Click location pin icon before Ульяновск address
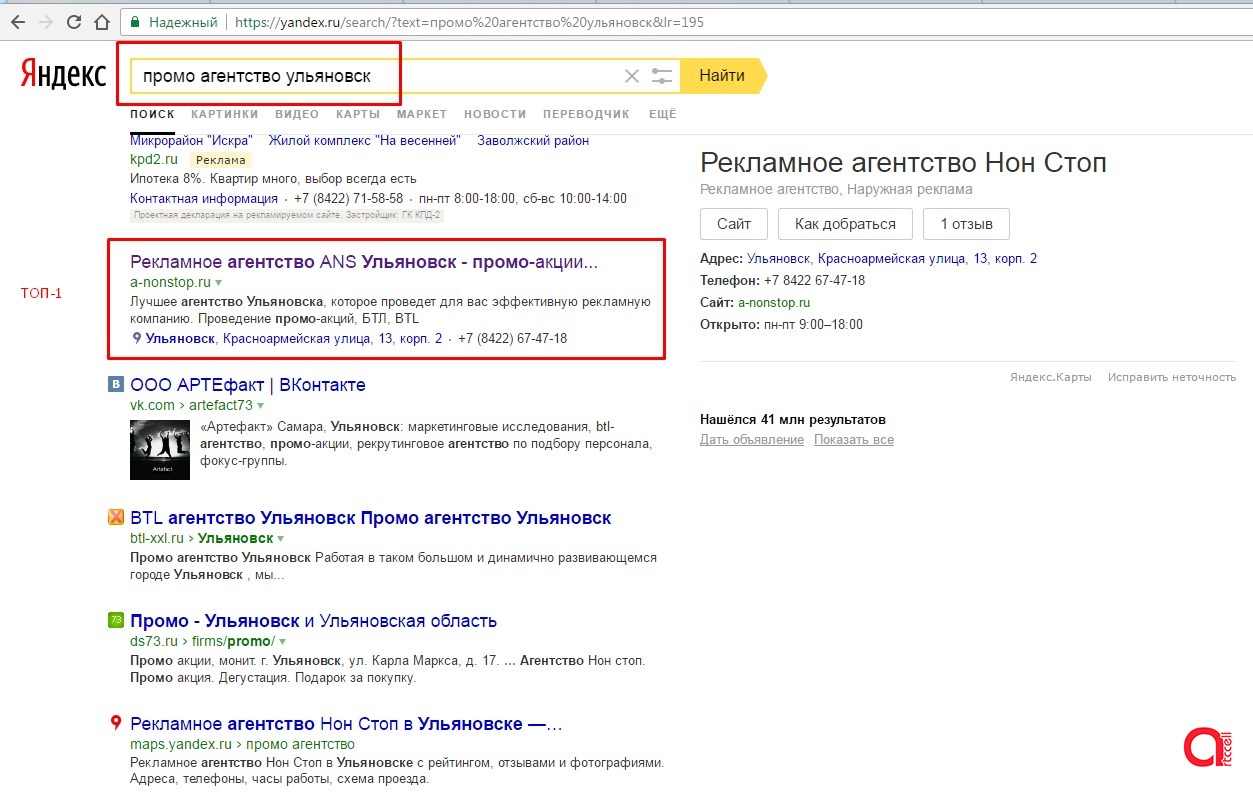The width and height of the screenshot is (1253, 792). (137, 338)
